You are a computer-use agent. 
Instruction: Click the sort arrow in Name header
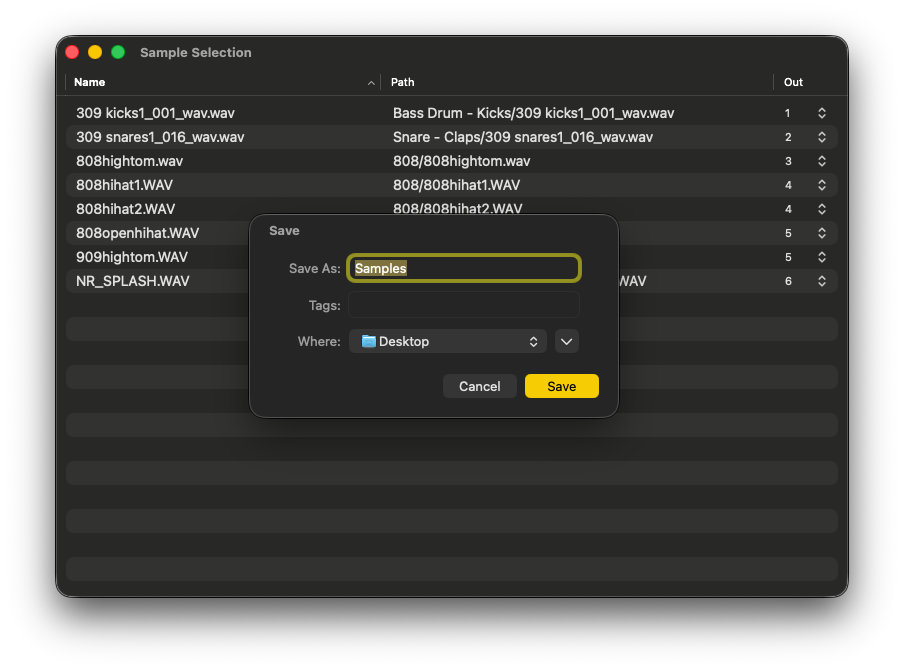click(x=372, y=82)
